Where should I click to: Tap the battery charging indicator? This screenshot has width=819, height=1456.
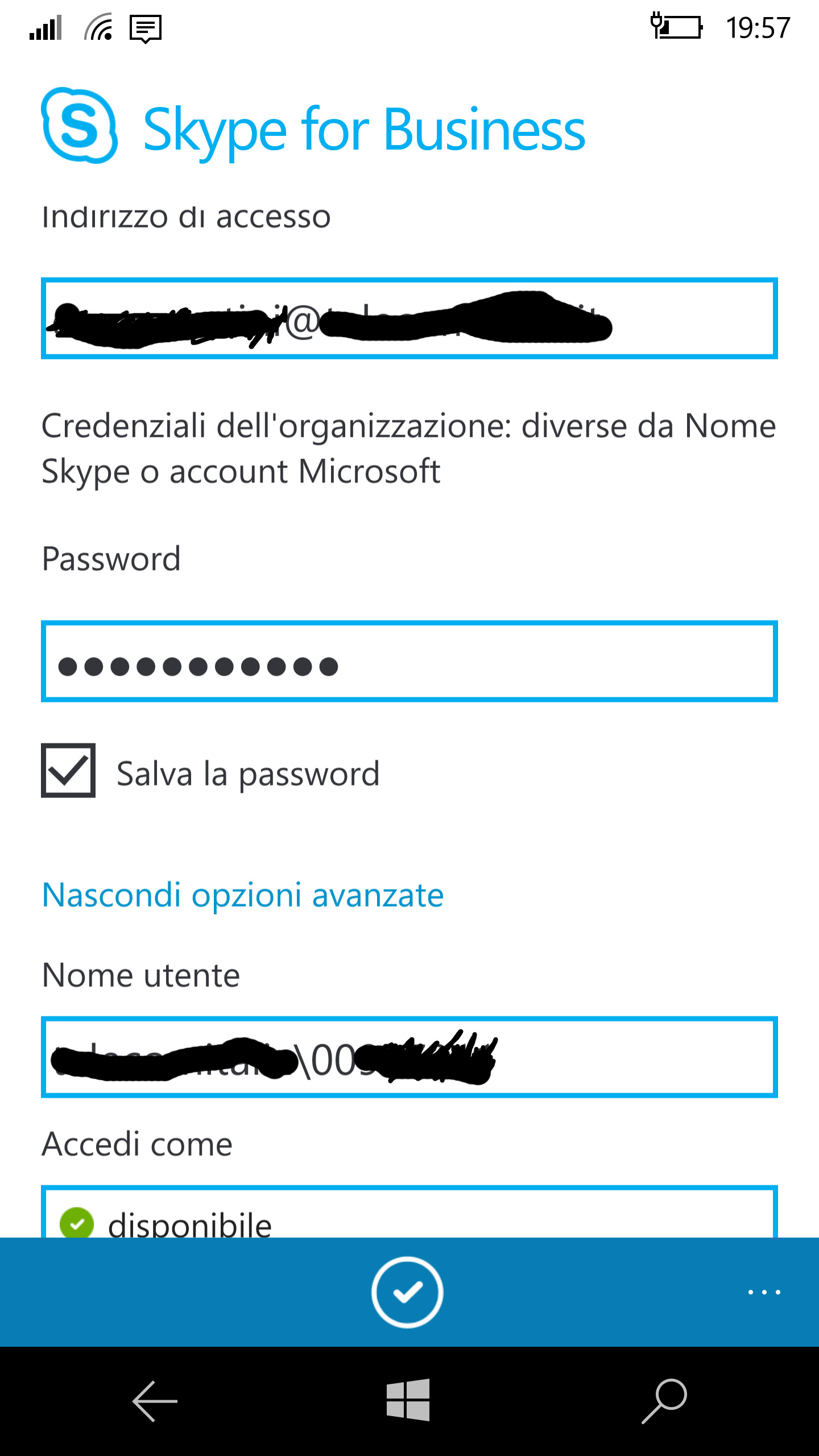coord(677,26)
